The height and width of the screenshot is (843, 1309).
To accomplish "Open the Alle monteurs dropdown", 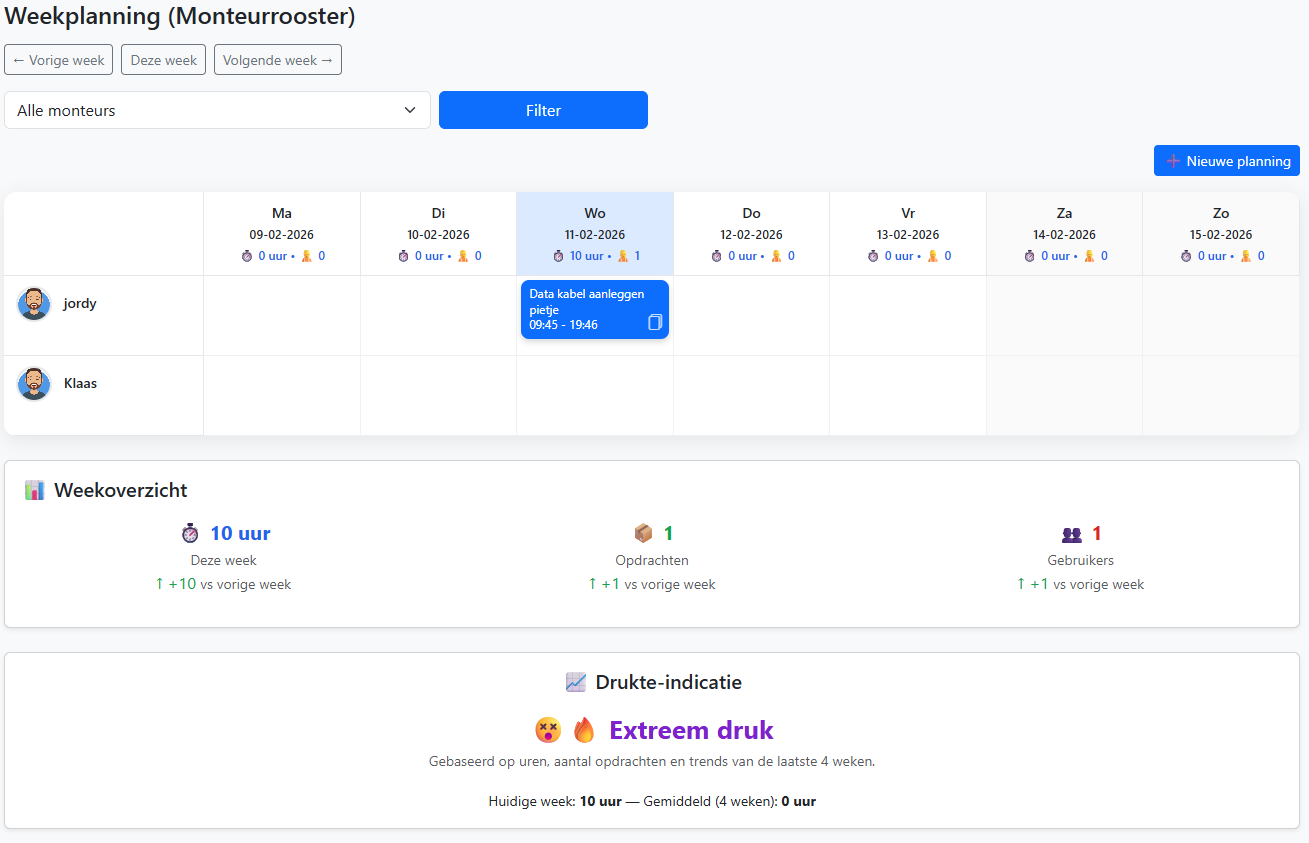I will tap(217, 110).
